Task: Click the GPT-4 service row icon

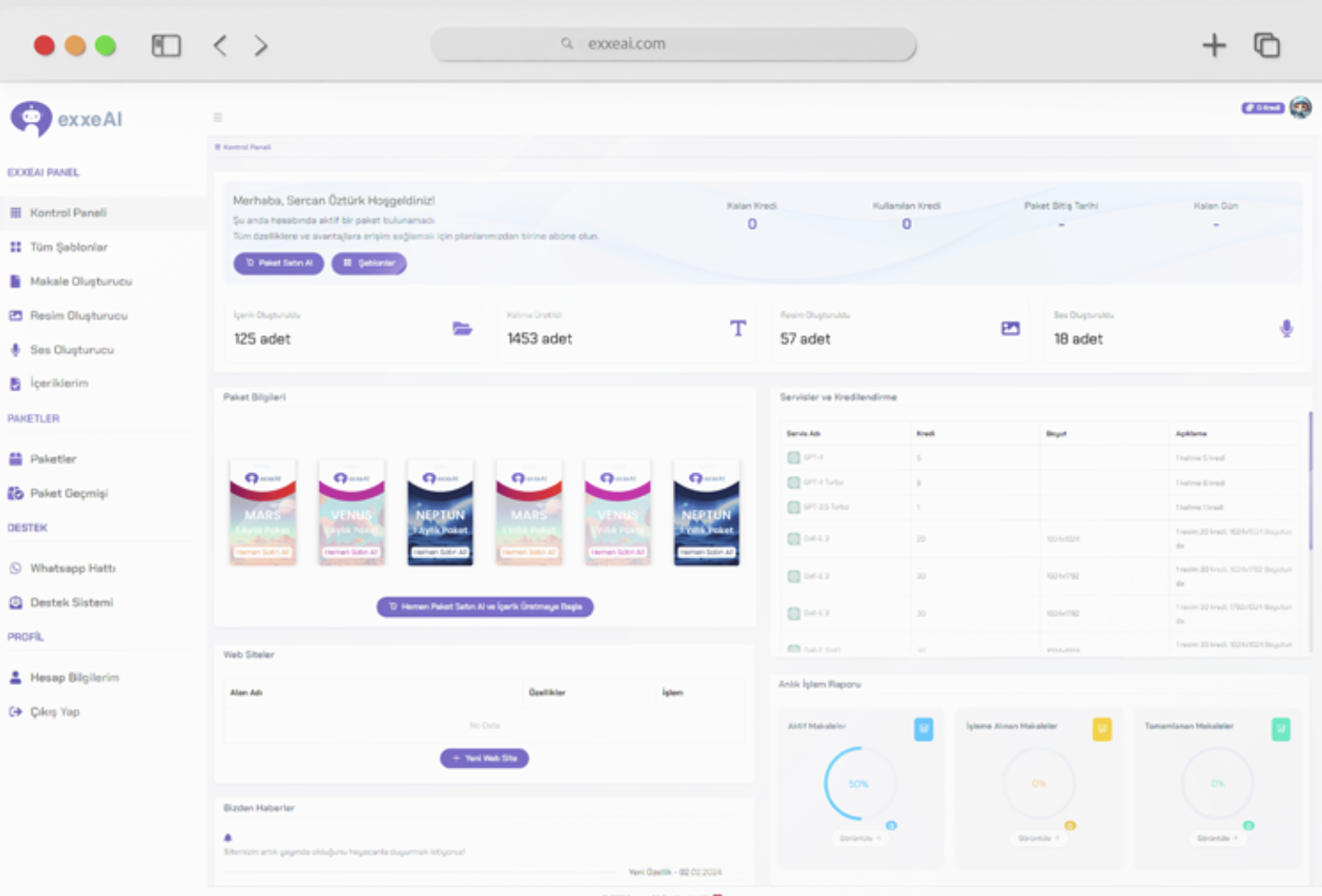Action: click(794, 457)
